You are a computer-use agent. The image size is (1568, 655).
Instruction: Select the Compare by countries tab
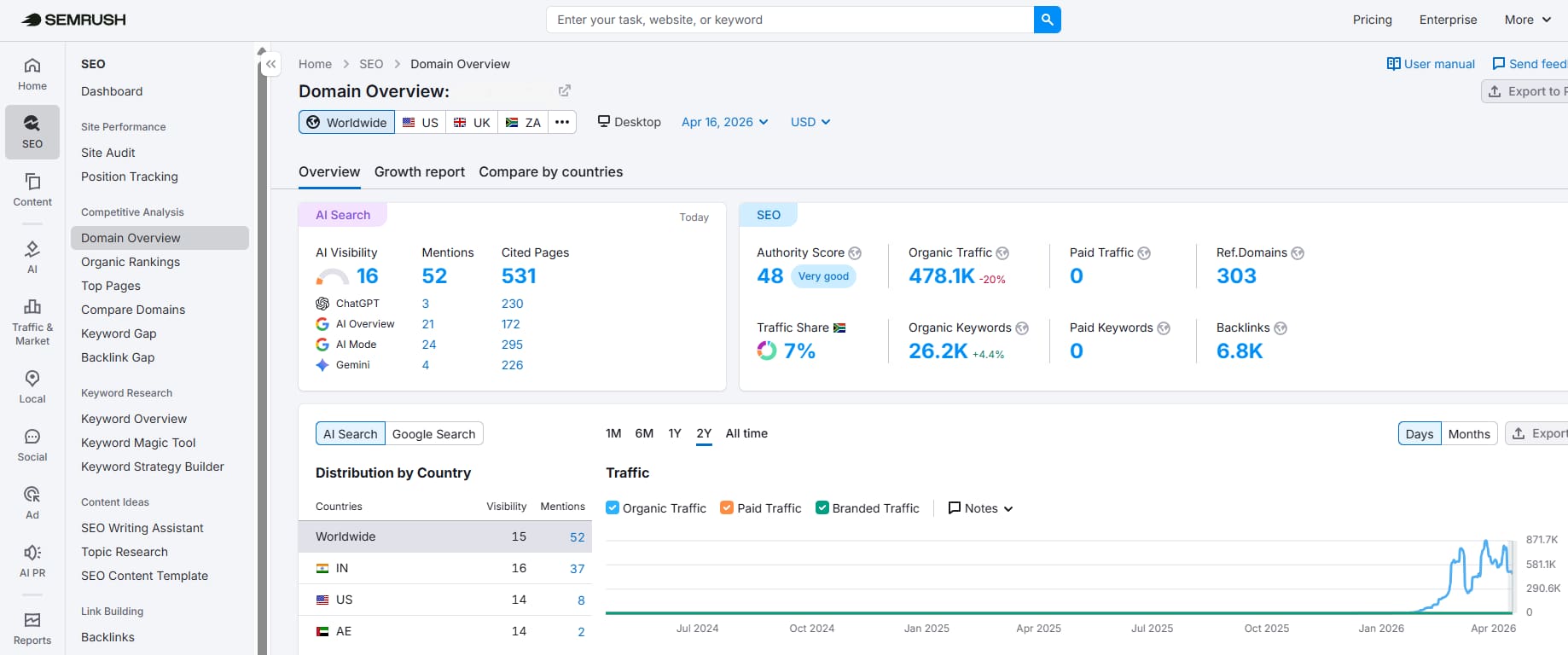(551, 171)
